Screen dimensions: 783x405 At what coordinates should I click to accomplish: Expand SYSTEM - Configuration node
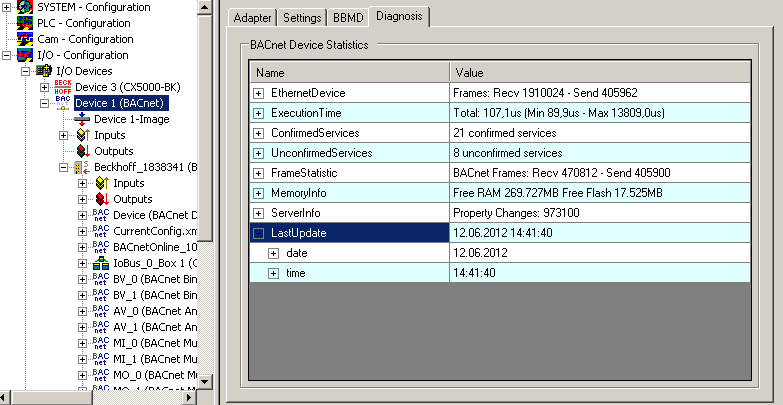pos(6,7)
